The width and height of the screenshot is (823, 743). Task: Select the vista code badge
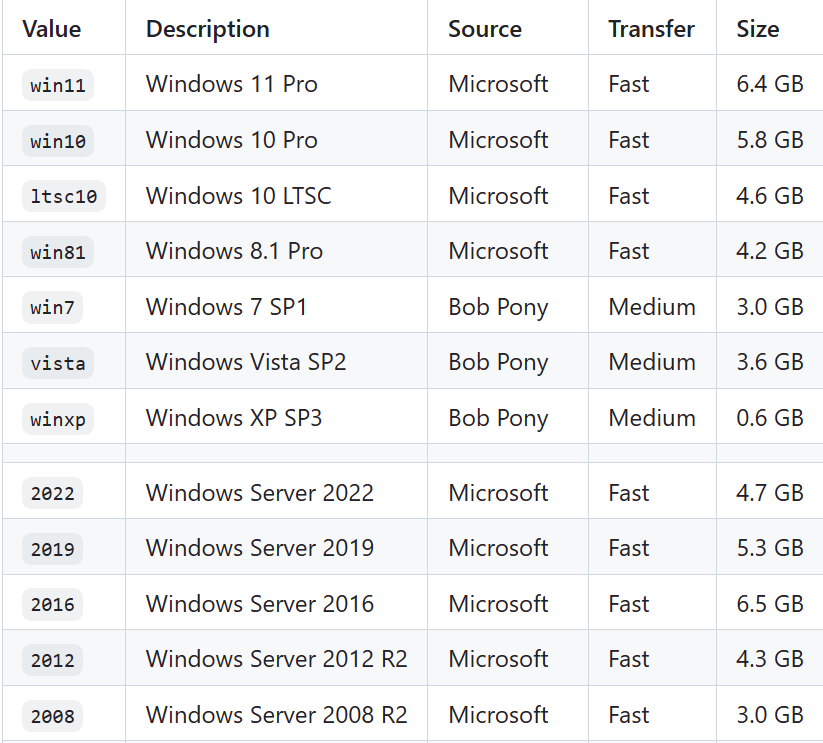point(58,363)
